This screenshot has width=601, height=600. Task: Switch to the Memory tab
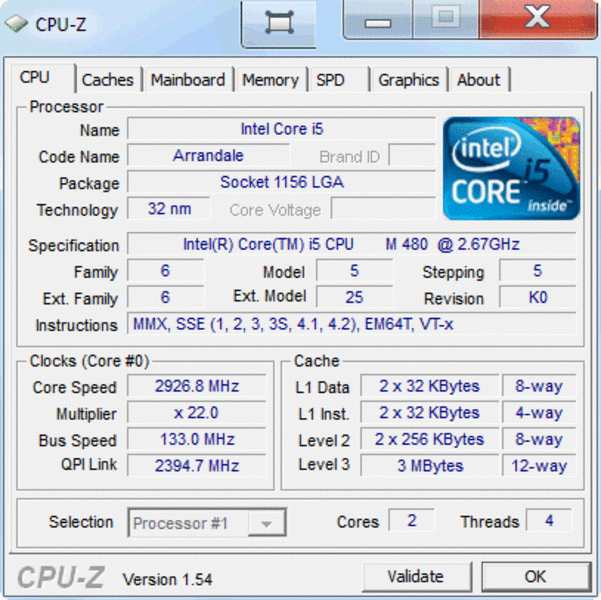pos(271,80)
